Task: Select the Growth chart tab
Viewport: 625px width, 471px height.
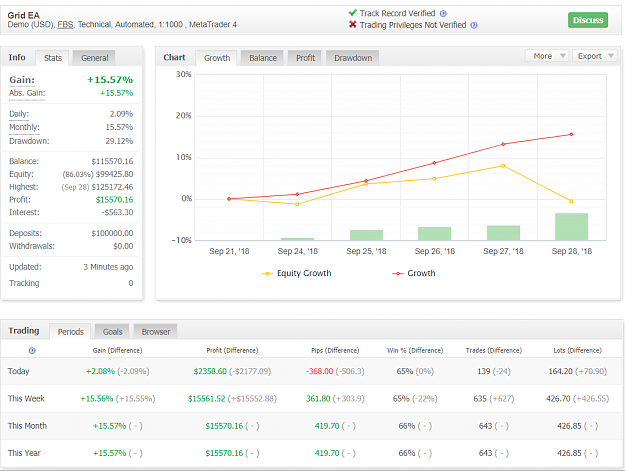Action: [217, 58]
